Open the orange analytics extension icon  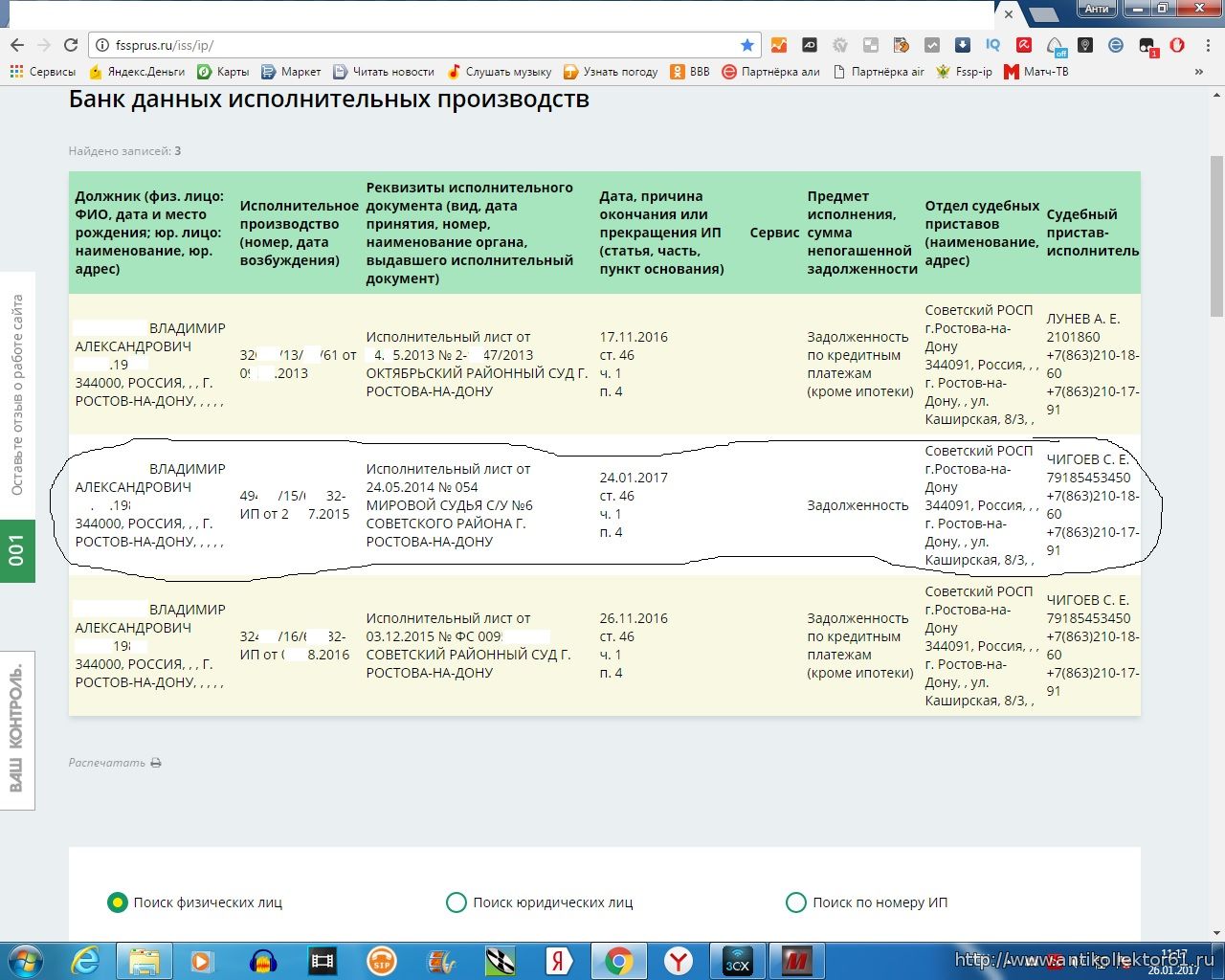click(779, 45)
